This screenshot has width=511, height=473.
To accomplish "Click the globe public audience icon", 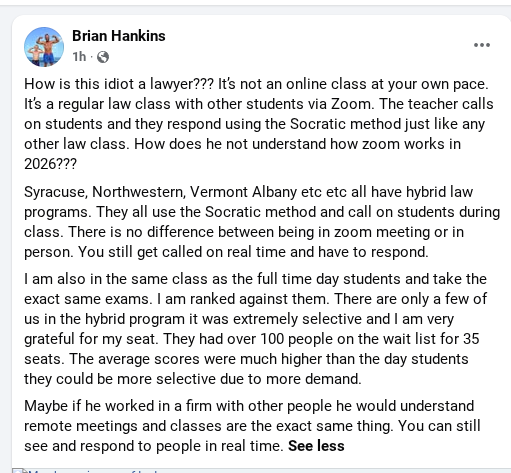I will [x=103, y=57].
